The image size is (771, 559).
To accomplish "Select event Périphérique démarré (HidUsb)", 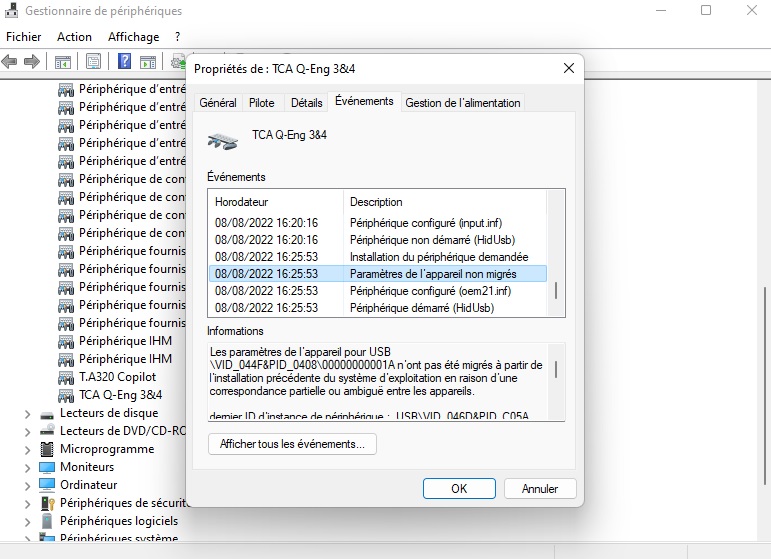I will click(378, 308).
